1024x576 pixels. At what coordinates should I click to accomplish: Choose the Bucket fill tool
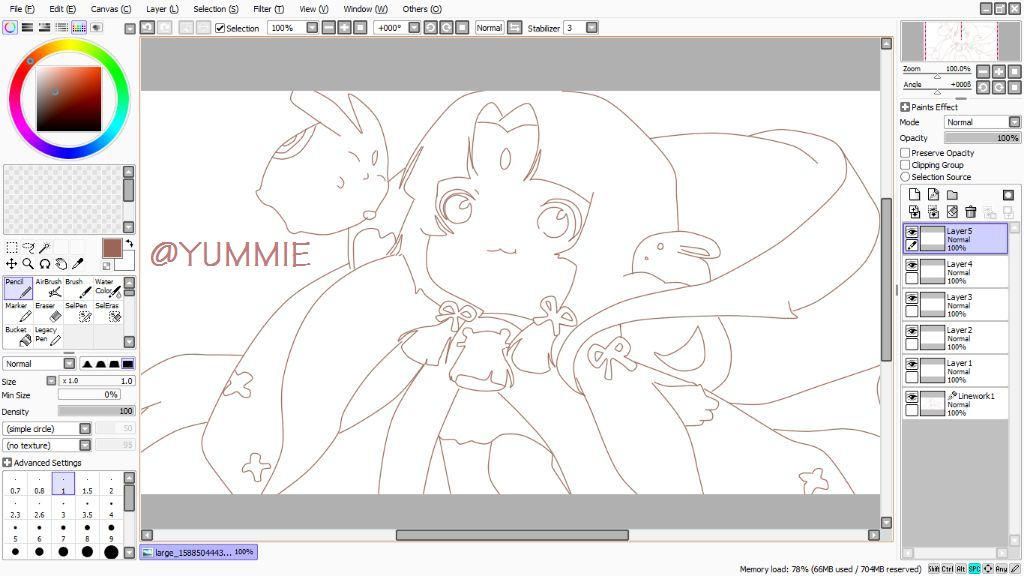click(x=18, y=336)
